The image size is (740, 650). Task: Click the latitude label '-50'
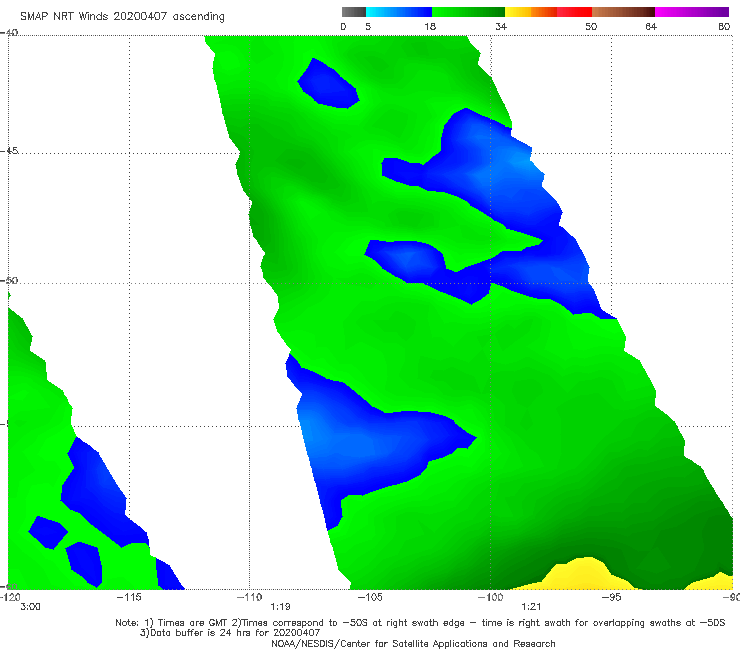tap(9, 280)
